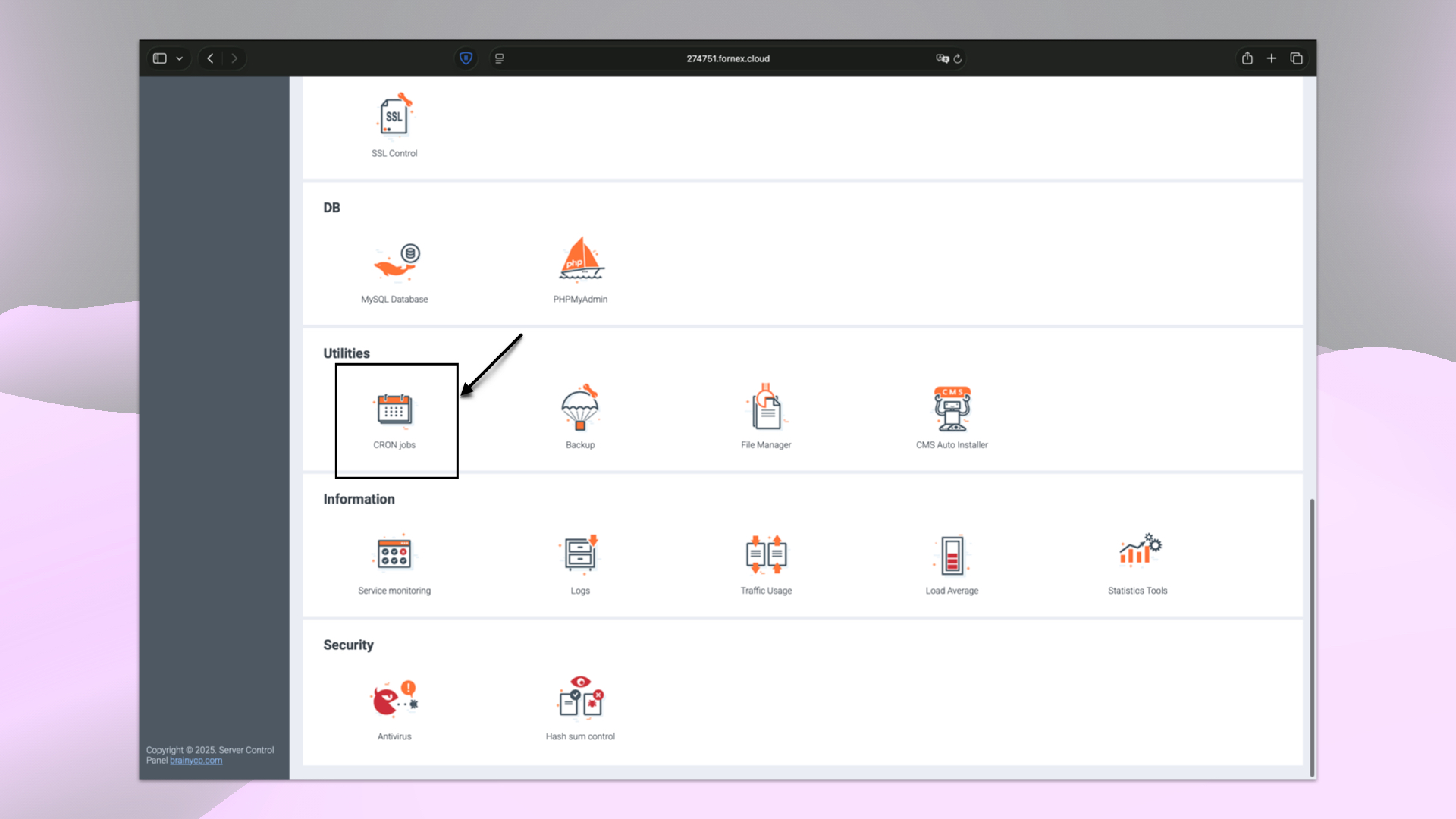View the Load Average monitor
This screenshot has width=1456, height=819.
coord(952,560)
